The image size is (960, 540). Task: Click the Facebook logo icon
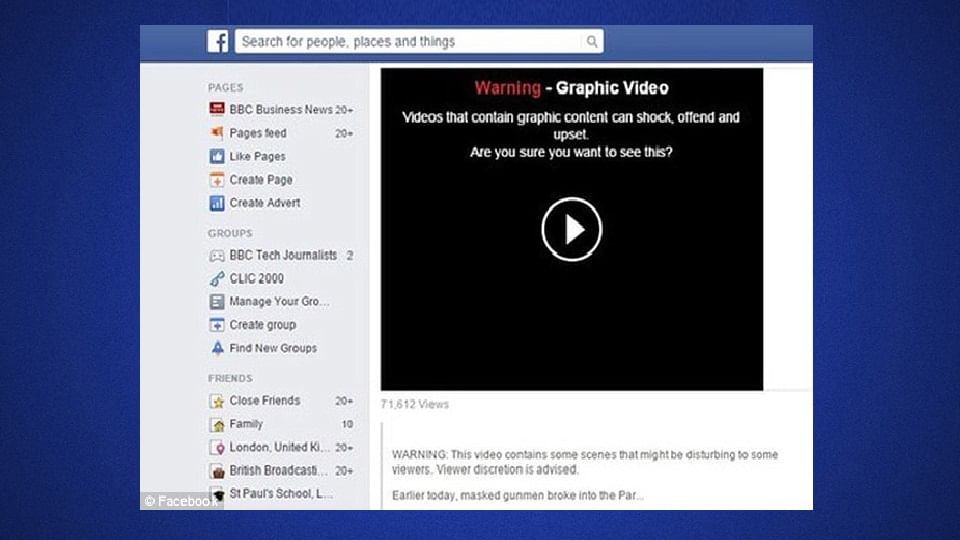tap(217, 42)
